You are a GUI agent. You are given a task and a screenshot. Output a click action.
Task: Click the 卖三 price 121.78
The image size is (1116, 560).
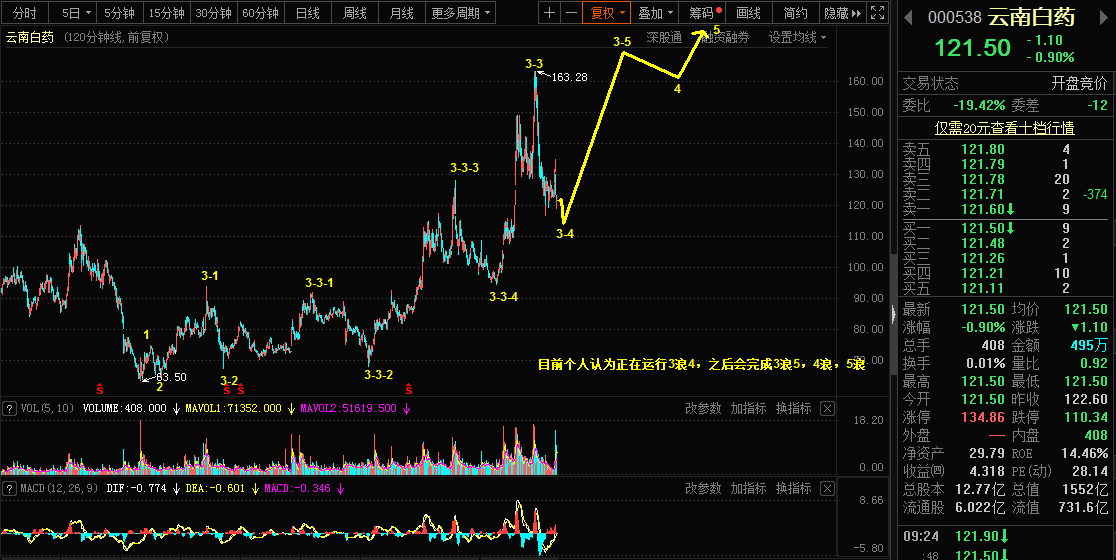click(983, 179)
